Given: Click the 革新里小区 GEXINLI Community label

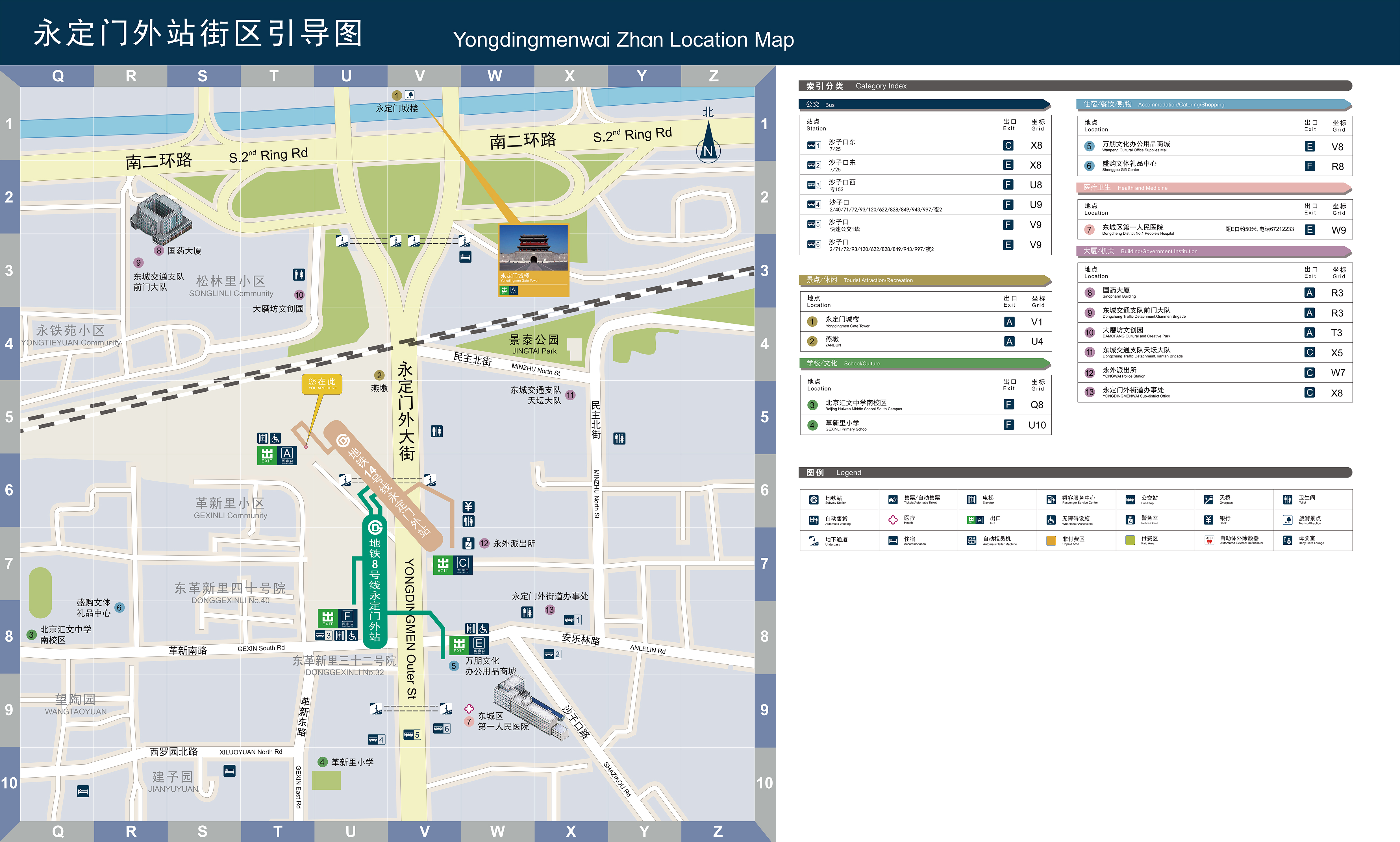Looking at the screenshot, I should coord(230,508).
